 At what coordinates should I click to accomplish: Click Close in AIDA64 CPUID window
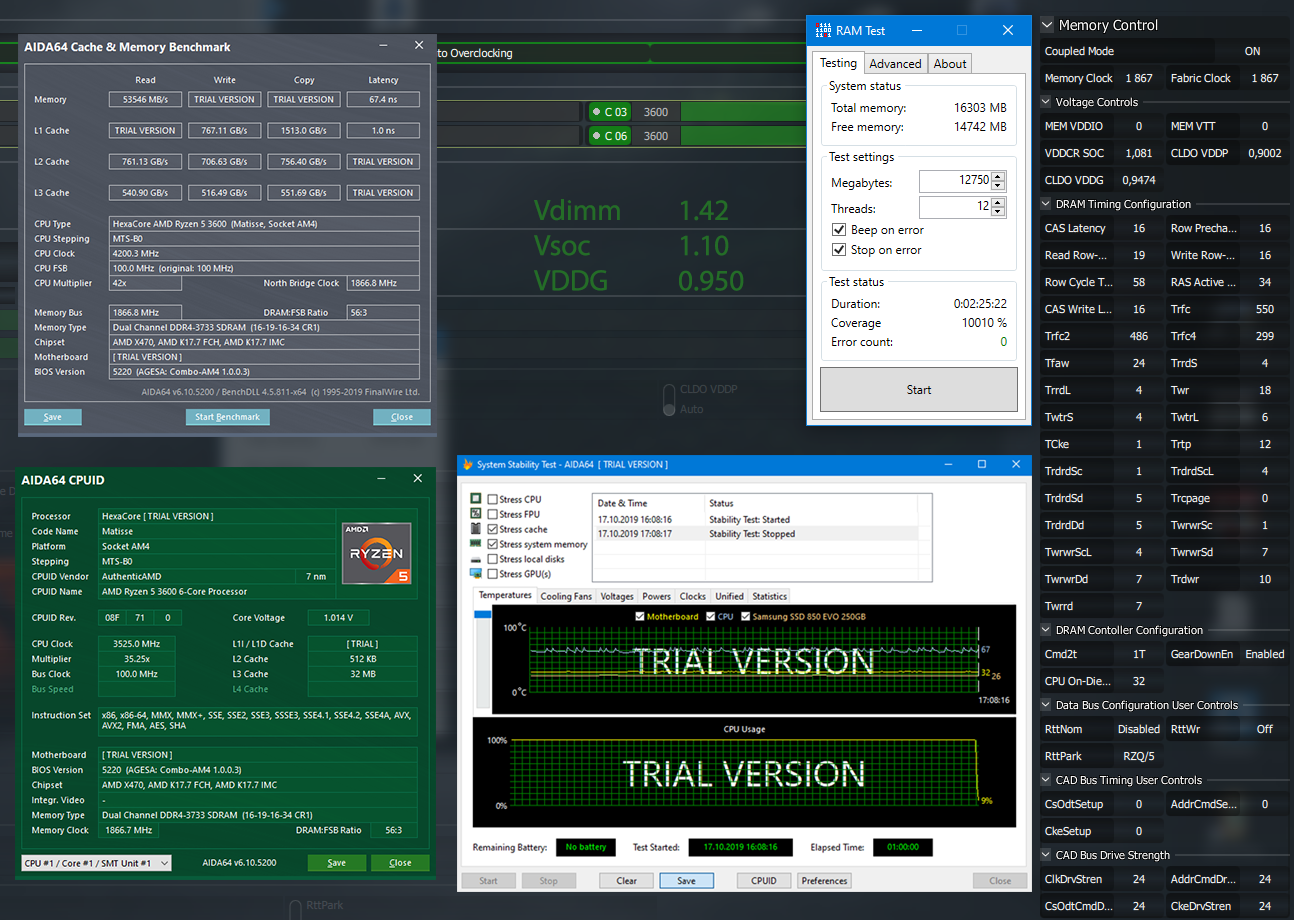pyautogui.click(x=400, y=863)
